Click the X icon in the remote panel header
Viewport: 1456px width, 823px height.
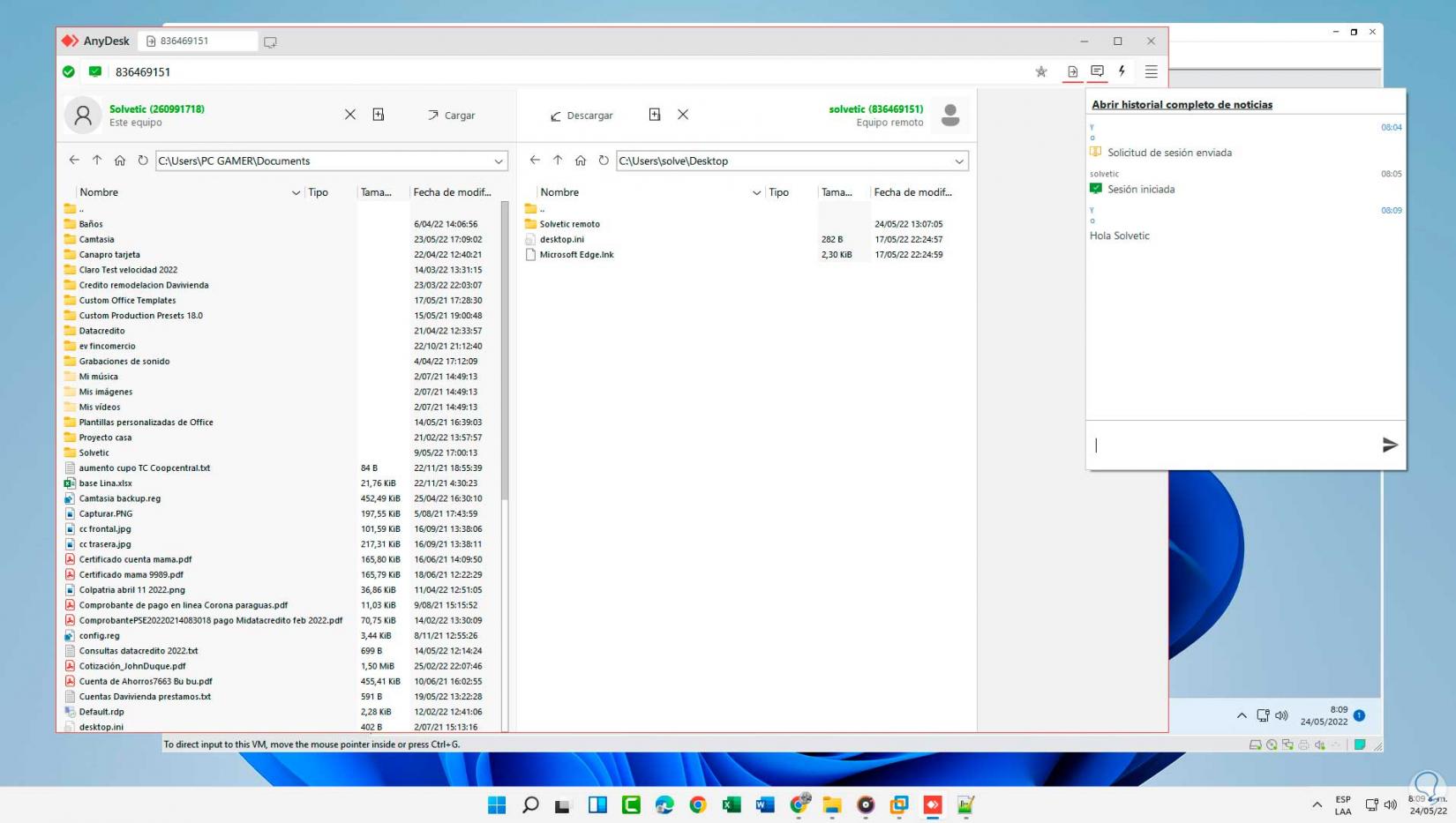click(683, 115)
